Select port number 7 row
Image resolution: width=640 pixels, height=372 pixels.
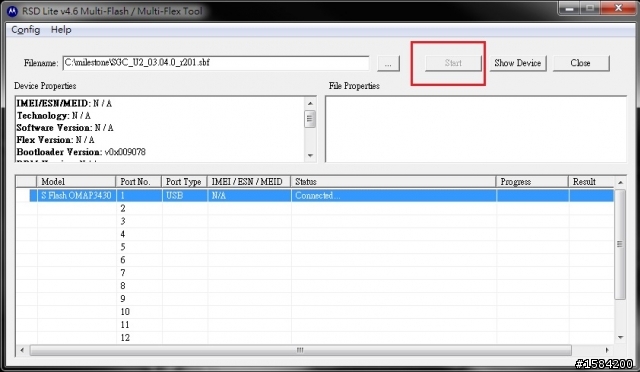(314, 273)
